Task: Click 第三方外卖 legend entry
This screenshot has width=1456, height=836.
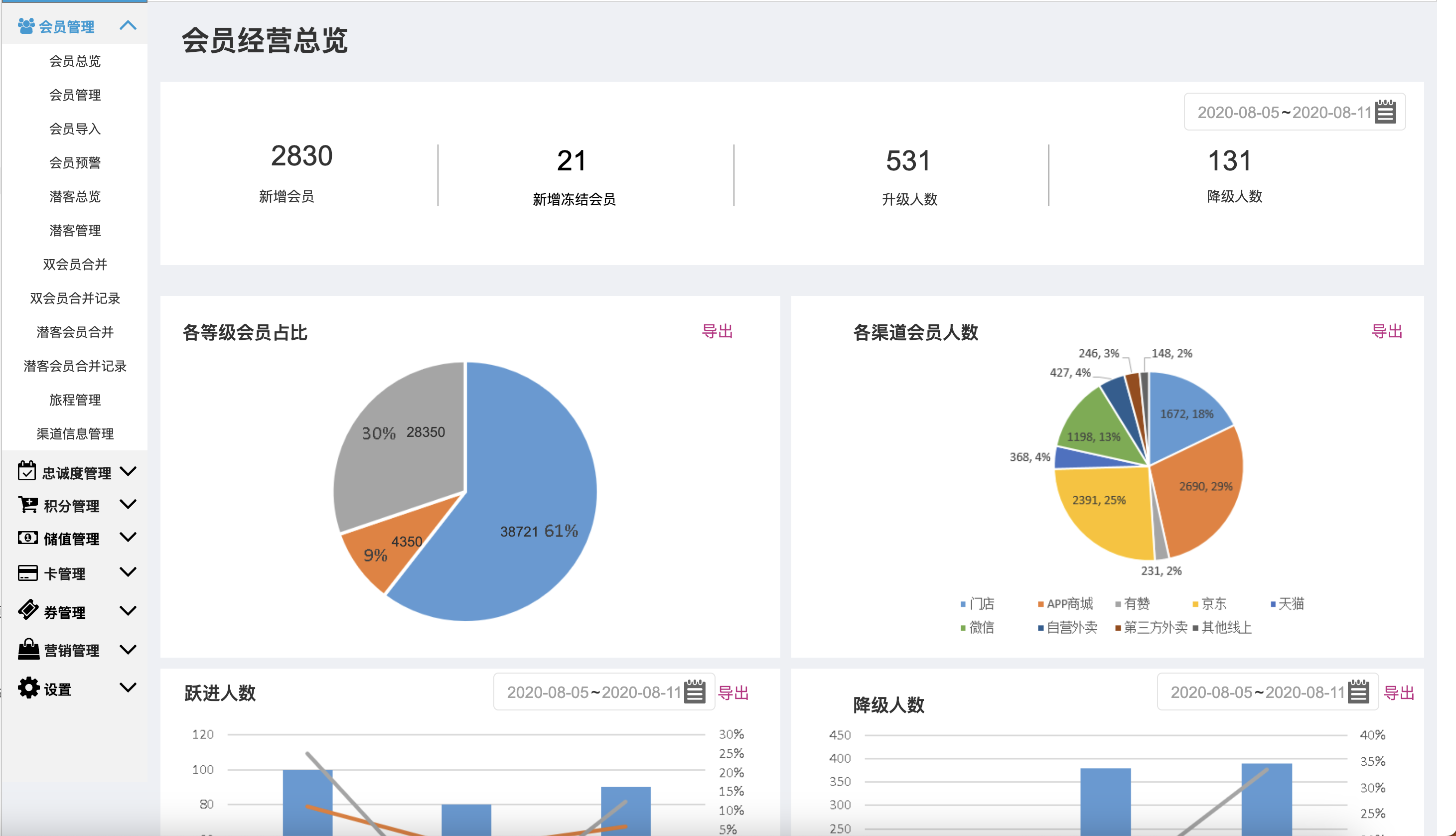Action: [x=1151, y=627]
